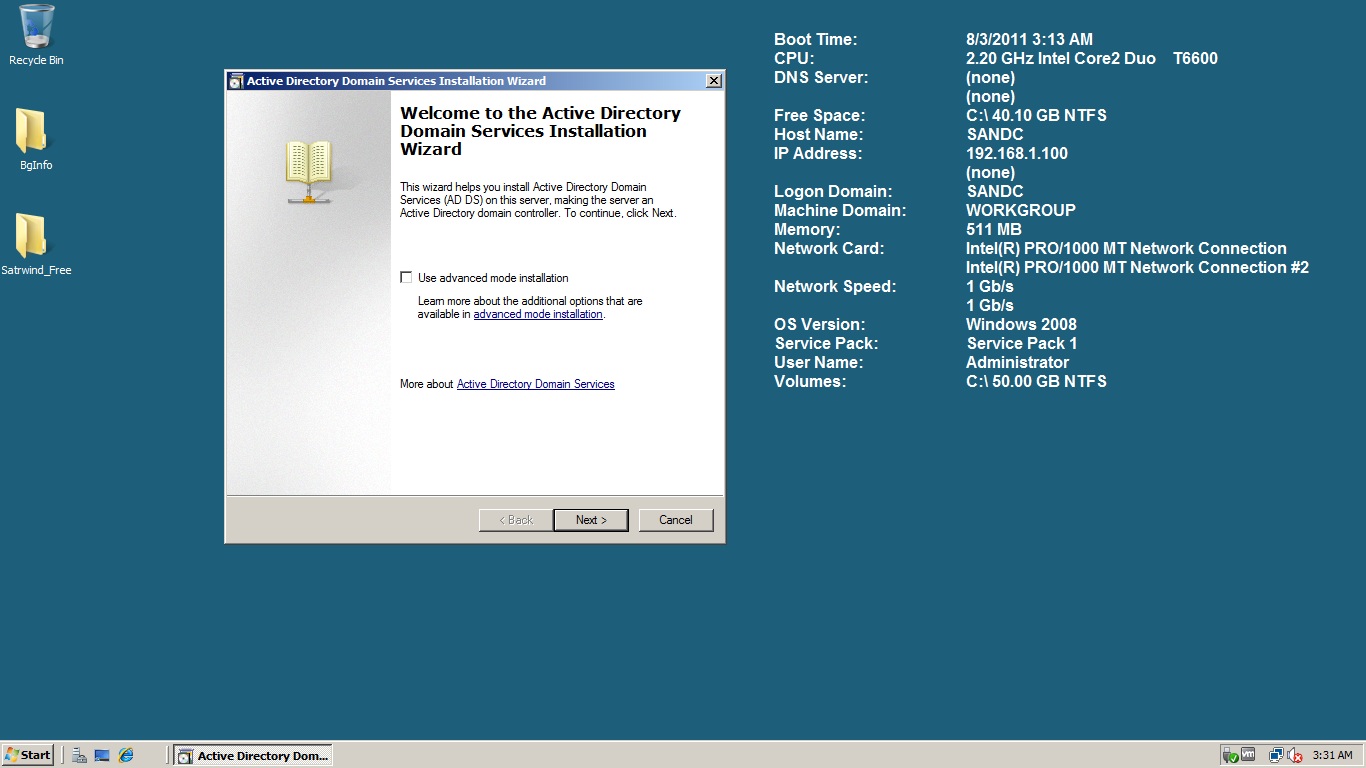The image size is (1366, 768).
Task: Open the Recycle Bin desktop icon
Action: (x=36, y=28)
